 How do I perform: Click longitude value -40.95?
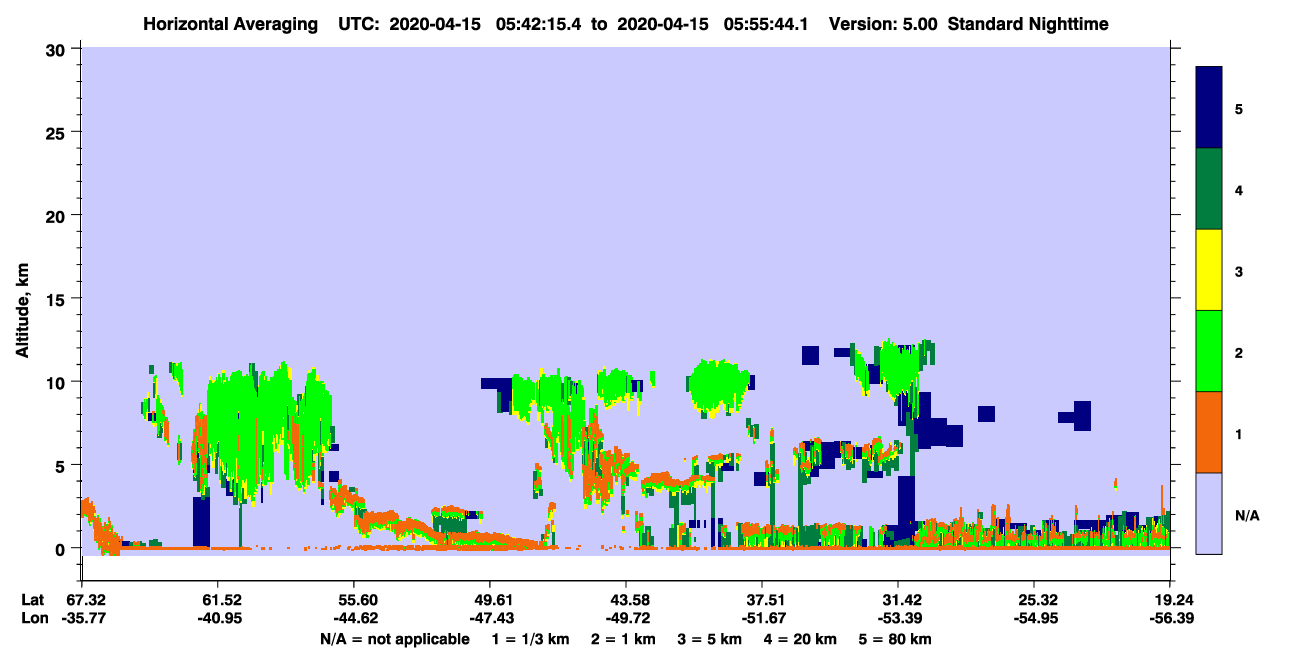coord(217,619)
